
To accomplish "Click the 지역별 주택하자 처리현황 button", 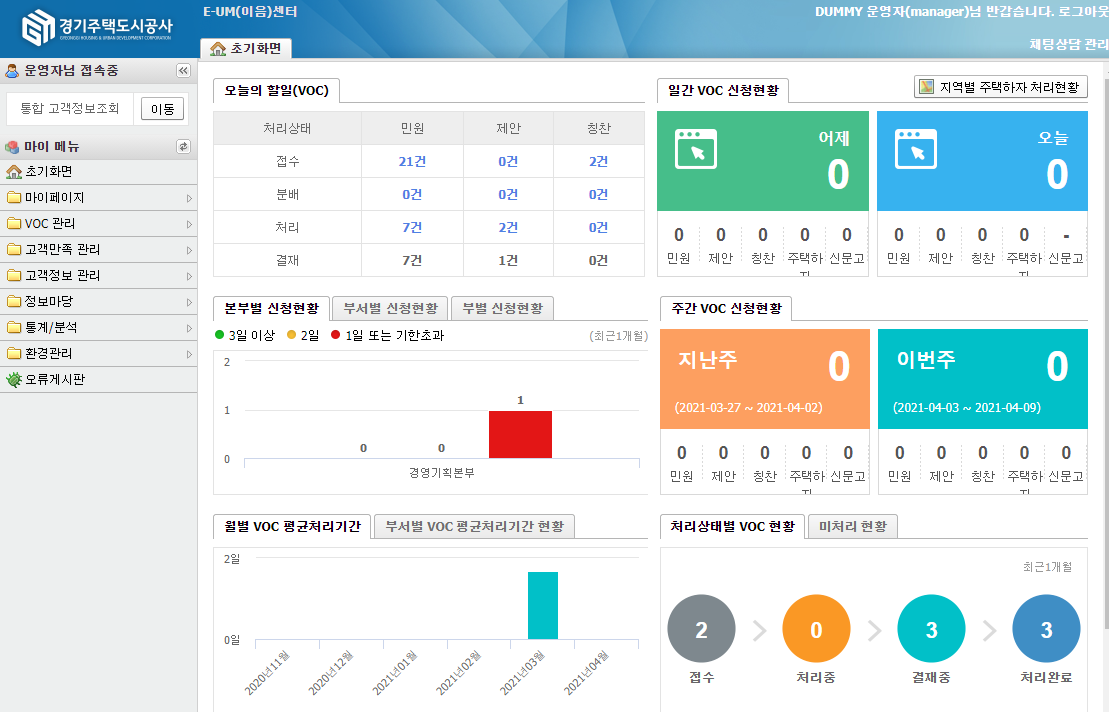I will tap(1000, 87).
